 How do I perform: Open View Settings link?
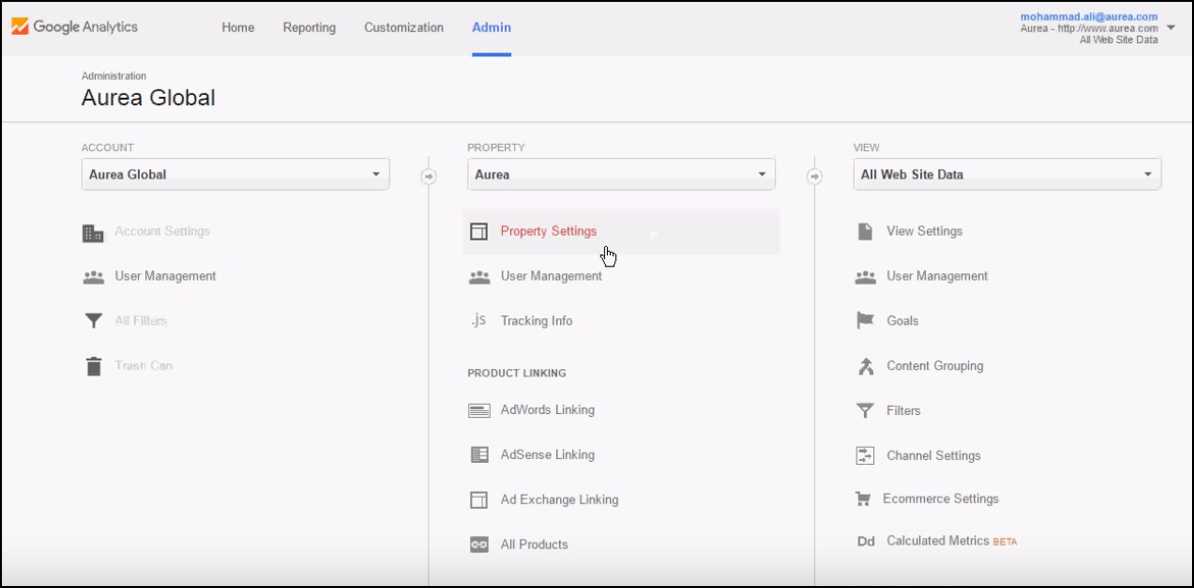click(x=924, y=231)
